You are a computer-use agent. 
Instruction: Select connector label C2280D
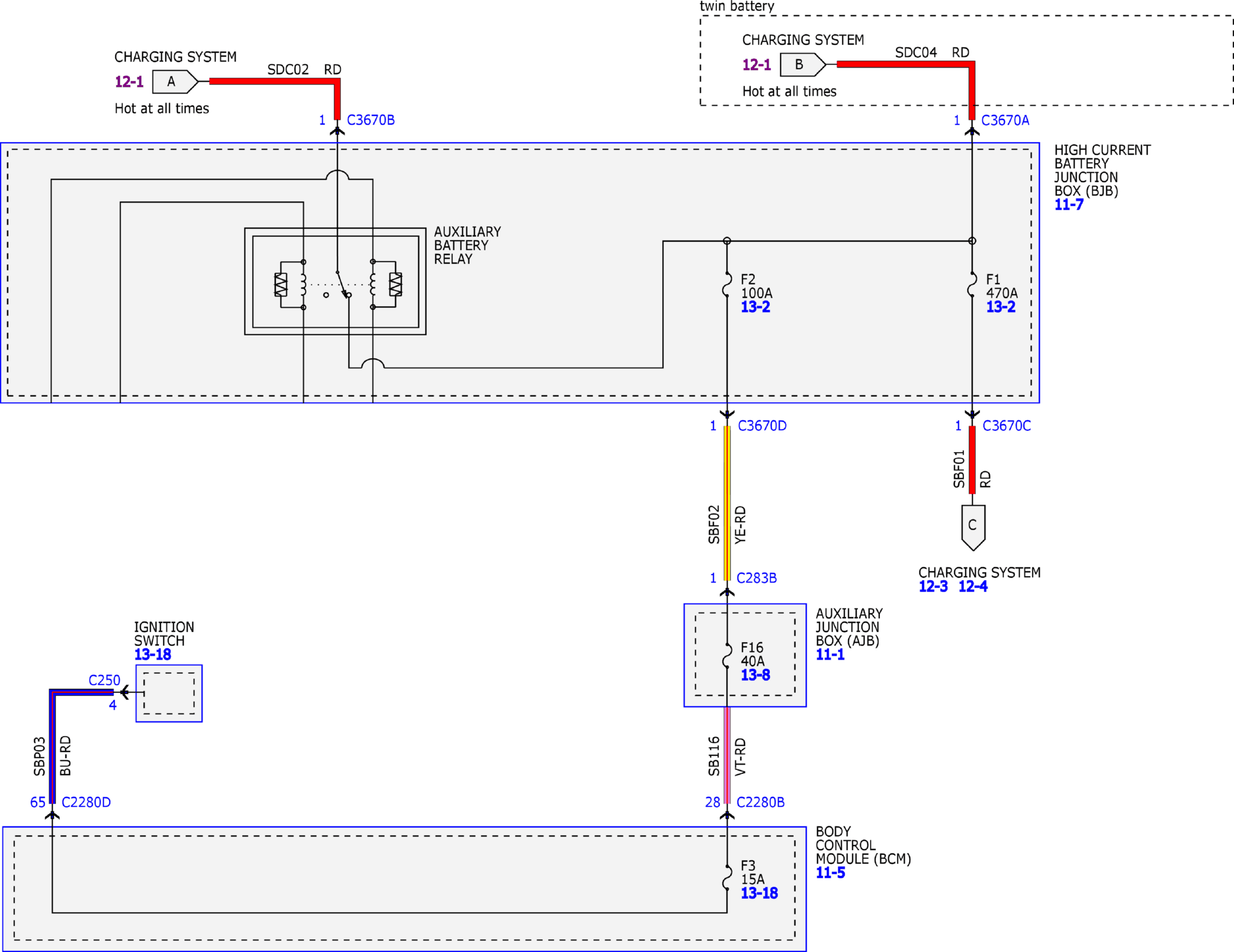86,803
